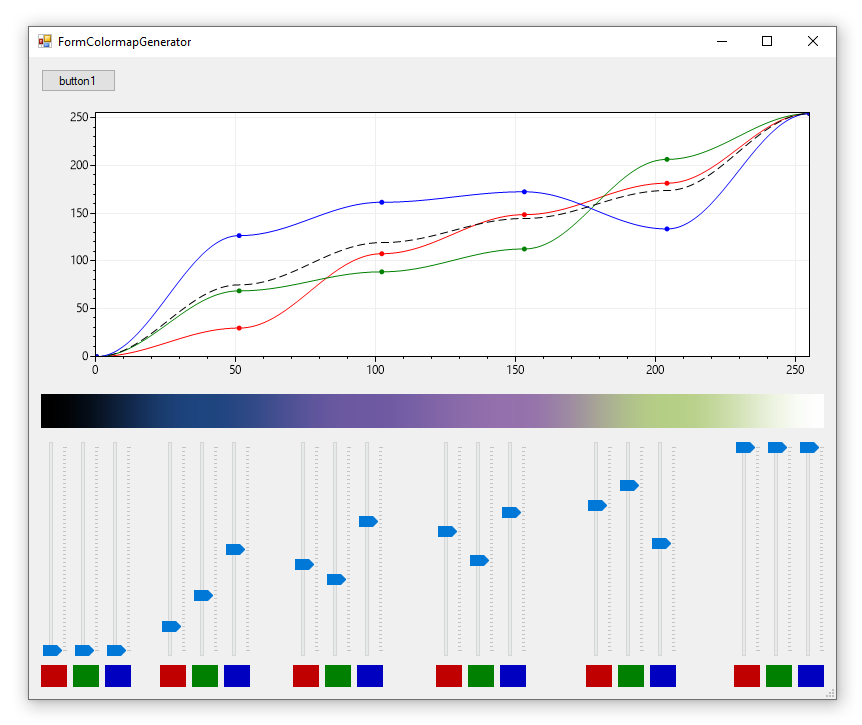Click the red swatch in the second group
This screenshot has width=862, height=725.
171,676
